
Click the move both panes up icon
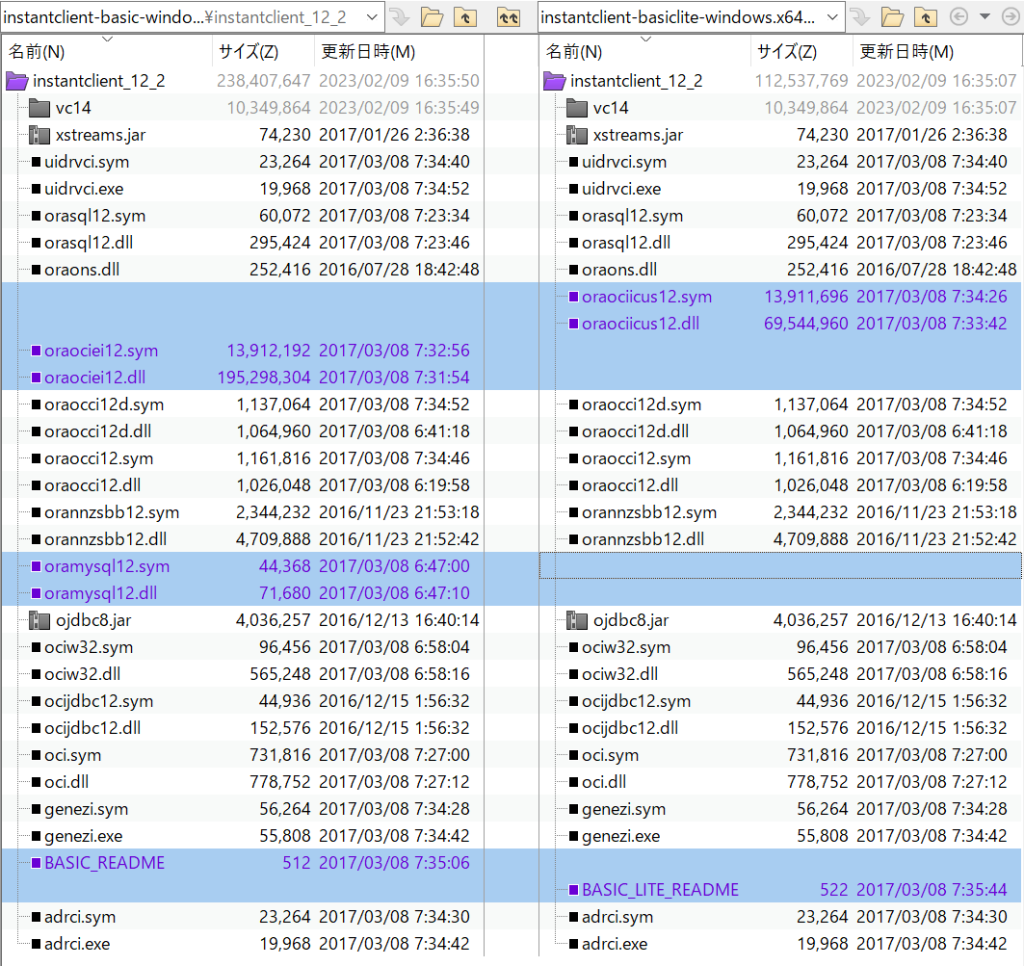(510, 17)
